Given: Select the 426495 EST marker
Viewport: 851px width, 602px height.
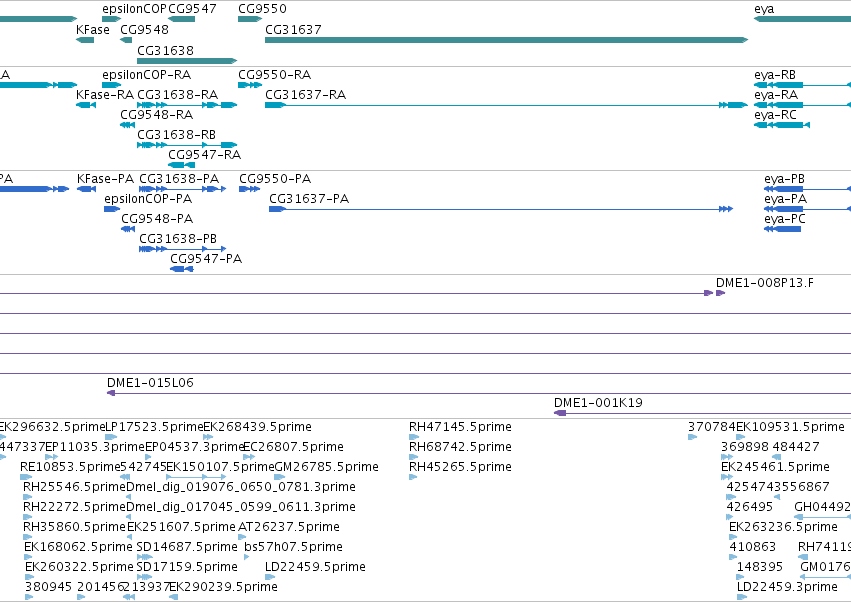Looking at the screenshot, I should coord(730,517).
